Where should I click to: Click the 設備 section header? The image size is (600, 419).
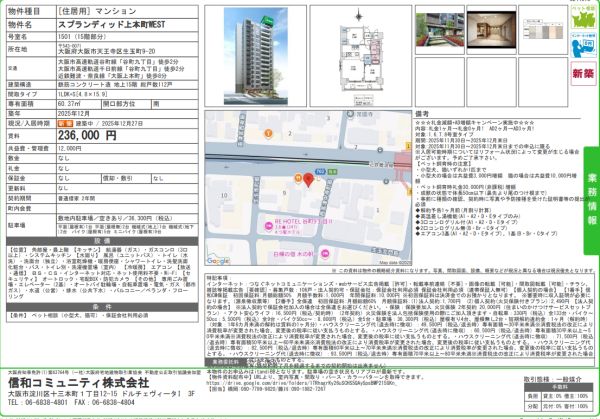pos(102,241)
